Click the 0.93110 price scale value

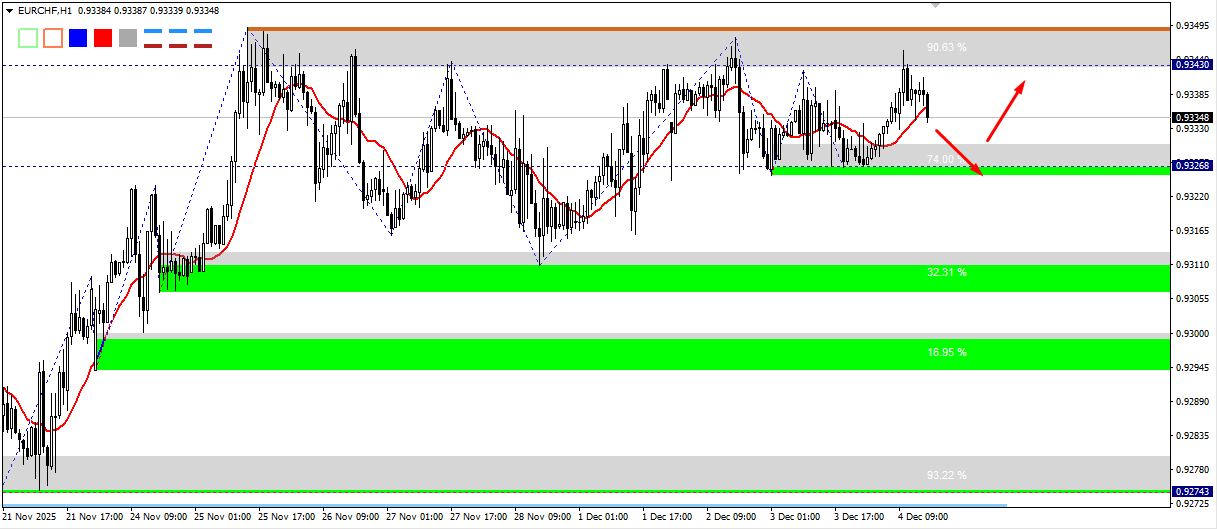1192,265
